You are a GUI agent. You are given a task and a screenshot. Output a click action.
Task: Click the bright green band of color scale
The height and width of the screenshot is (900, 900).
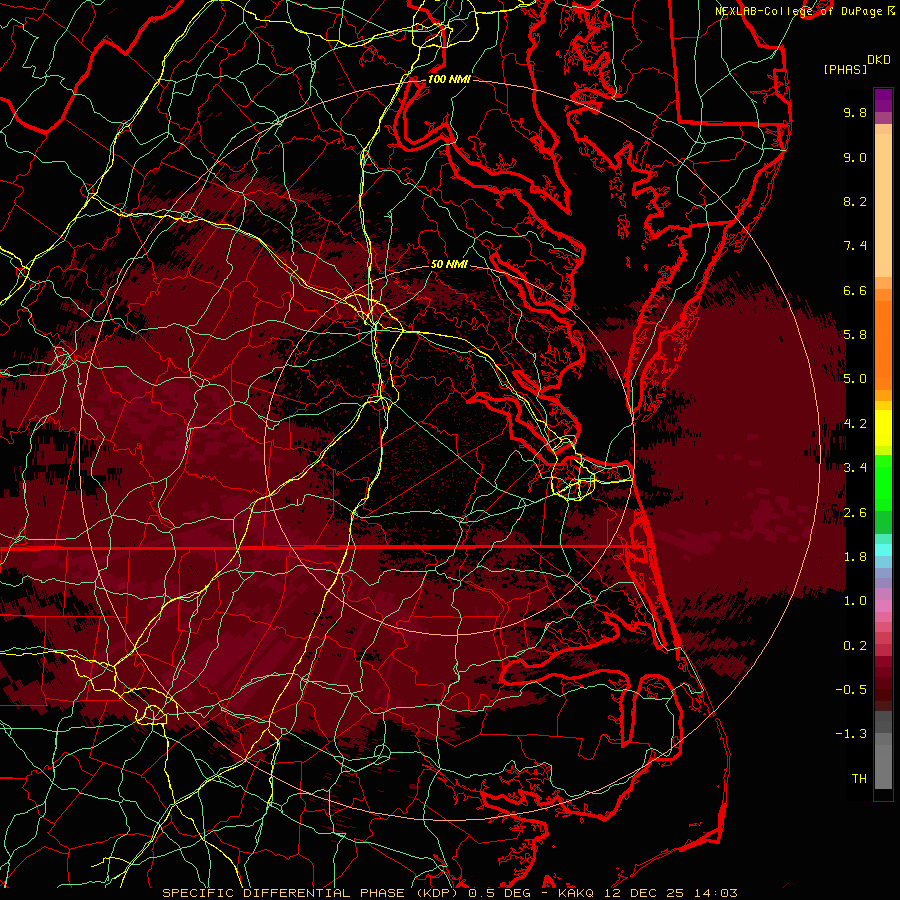point(883,483)
